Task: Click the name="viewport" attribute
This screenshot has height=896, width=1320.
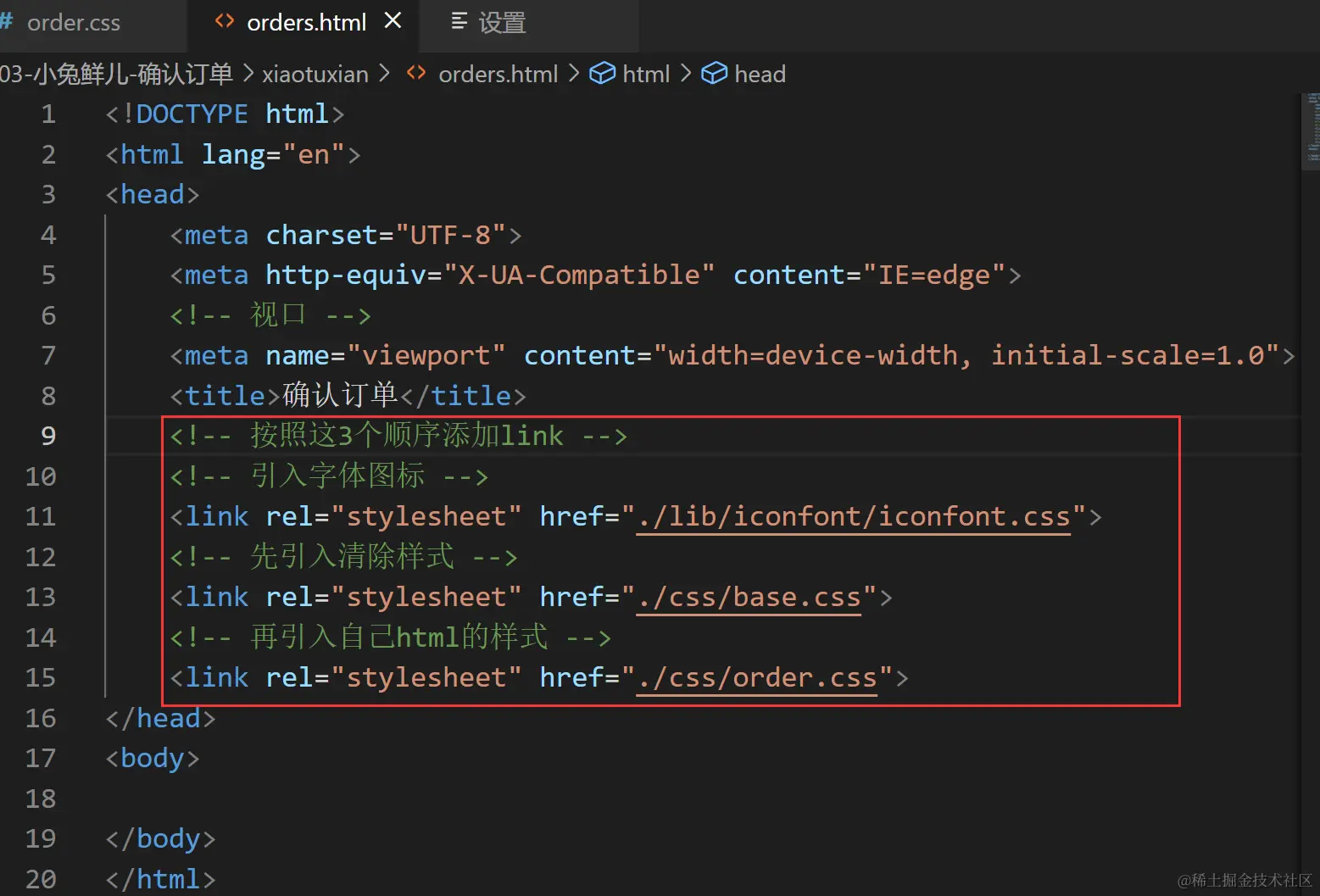Action: coord(386,355)
